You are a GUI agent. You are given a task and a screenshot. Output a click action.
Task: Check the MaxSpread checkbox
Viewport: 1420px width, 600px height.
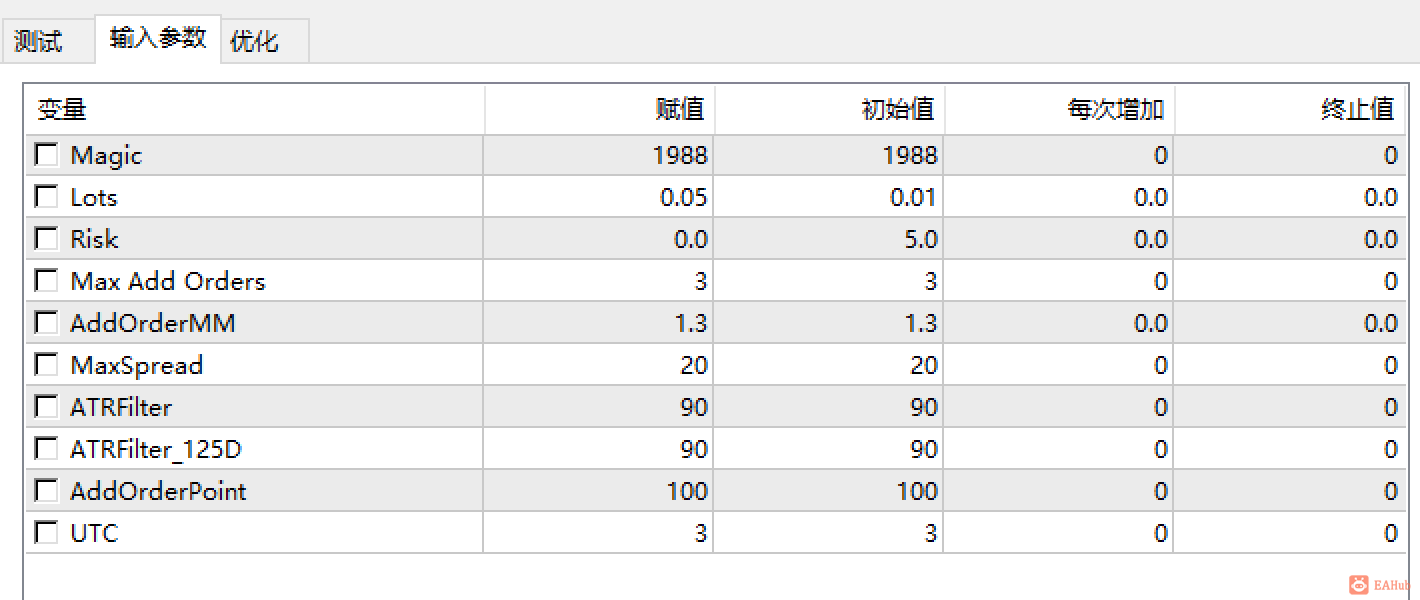pos(46,365)
